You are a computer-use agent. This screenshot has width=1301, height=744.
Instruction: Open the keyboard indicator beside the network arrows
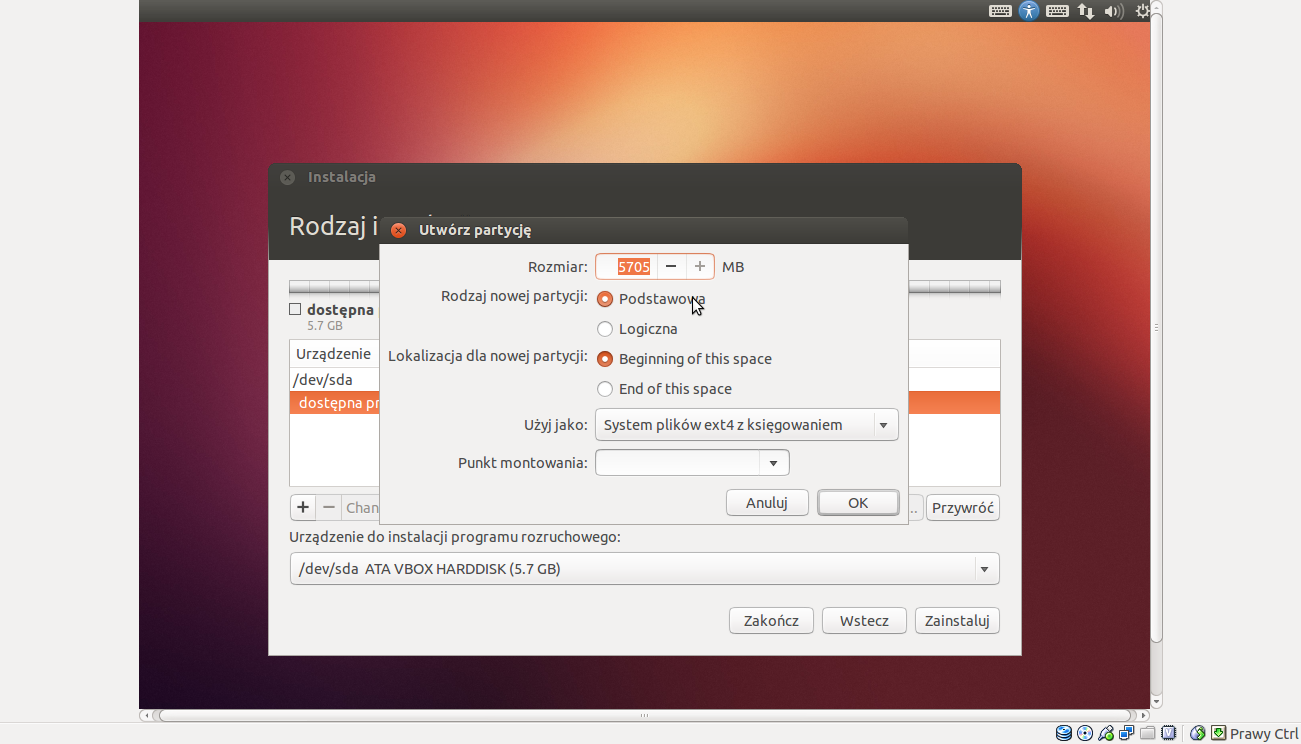click(1057, 11)
